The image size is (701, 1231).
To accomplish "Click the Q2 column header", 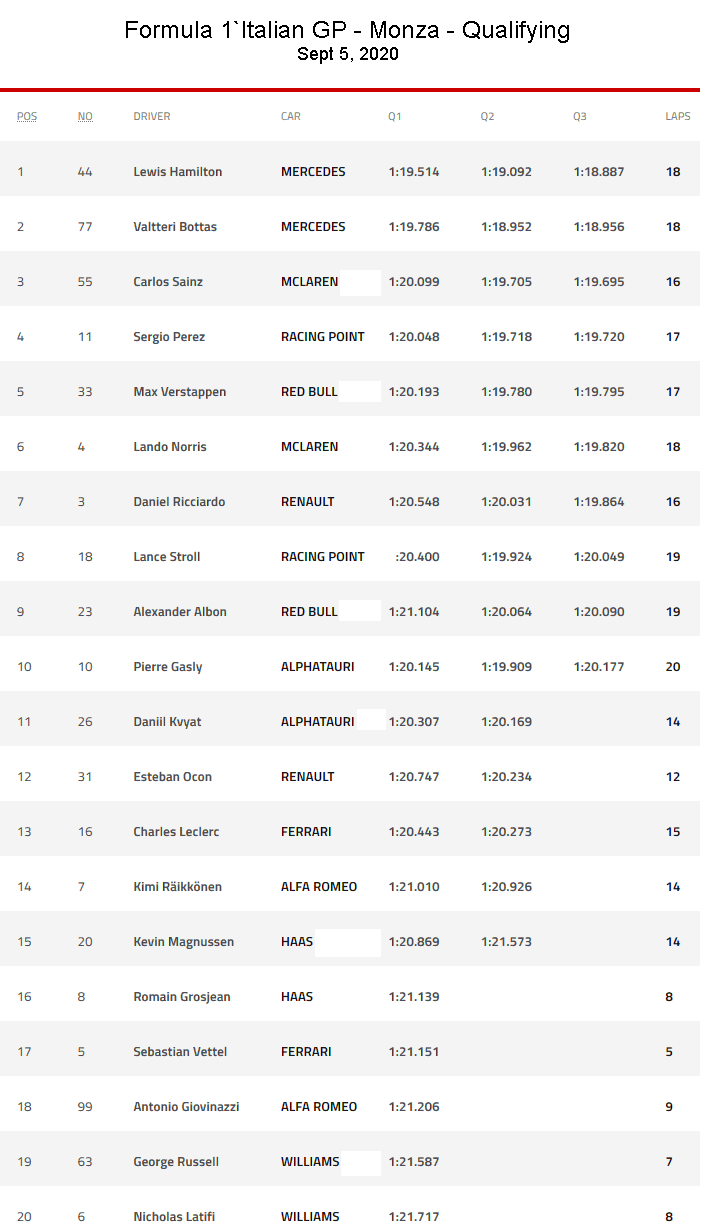I will (x=487, y=116).
